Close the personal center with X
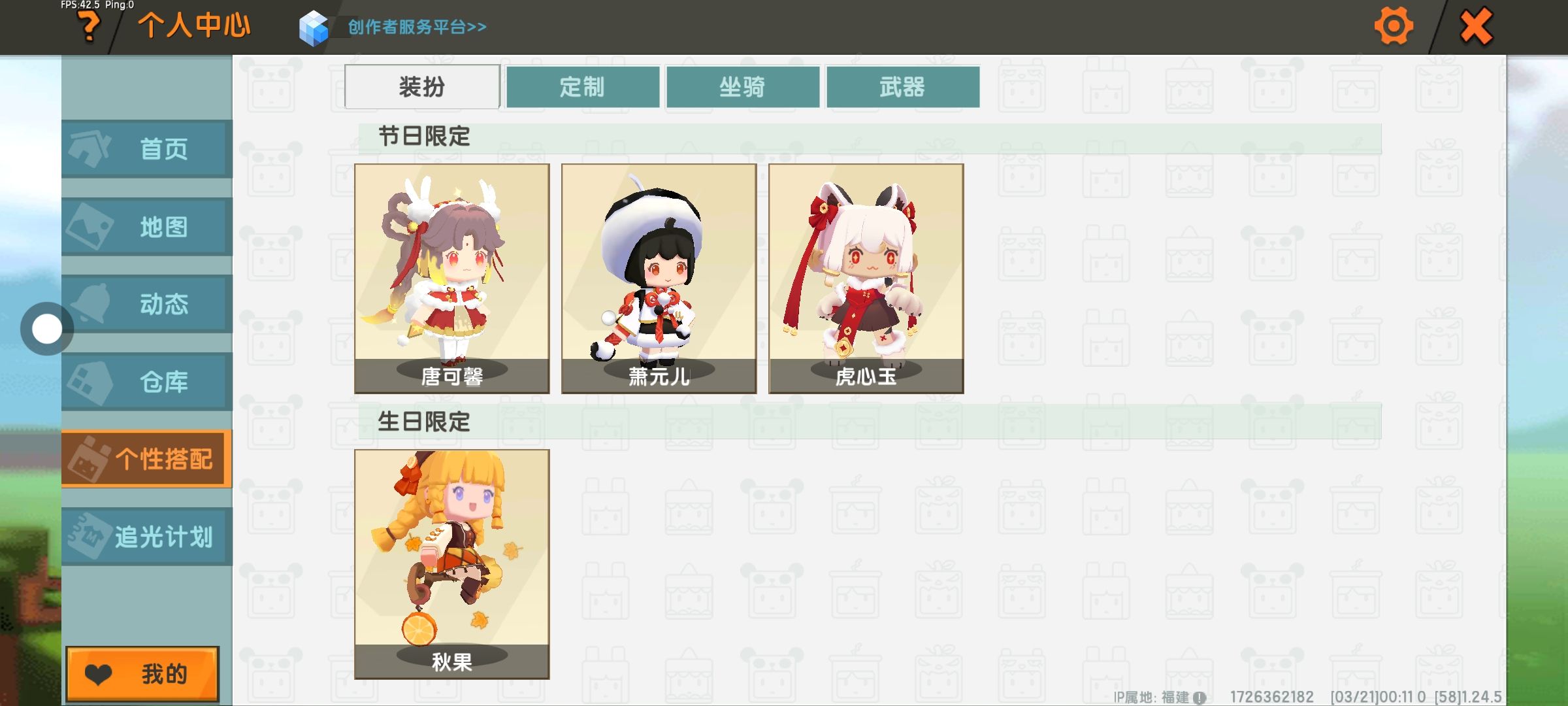Image resolution: width=1568 pixels, height=706 pixels. pos(1476,27)
